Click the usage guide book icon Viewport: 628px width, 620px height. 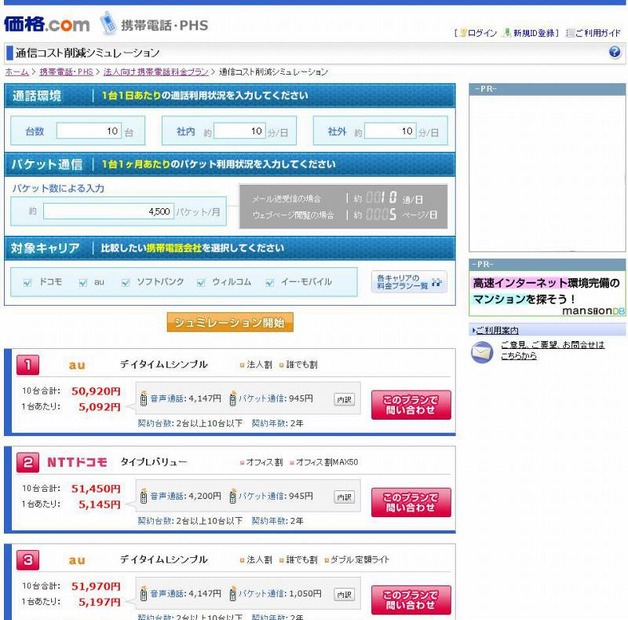(x=570, y=33)
